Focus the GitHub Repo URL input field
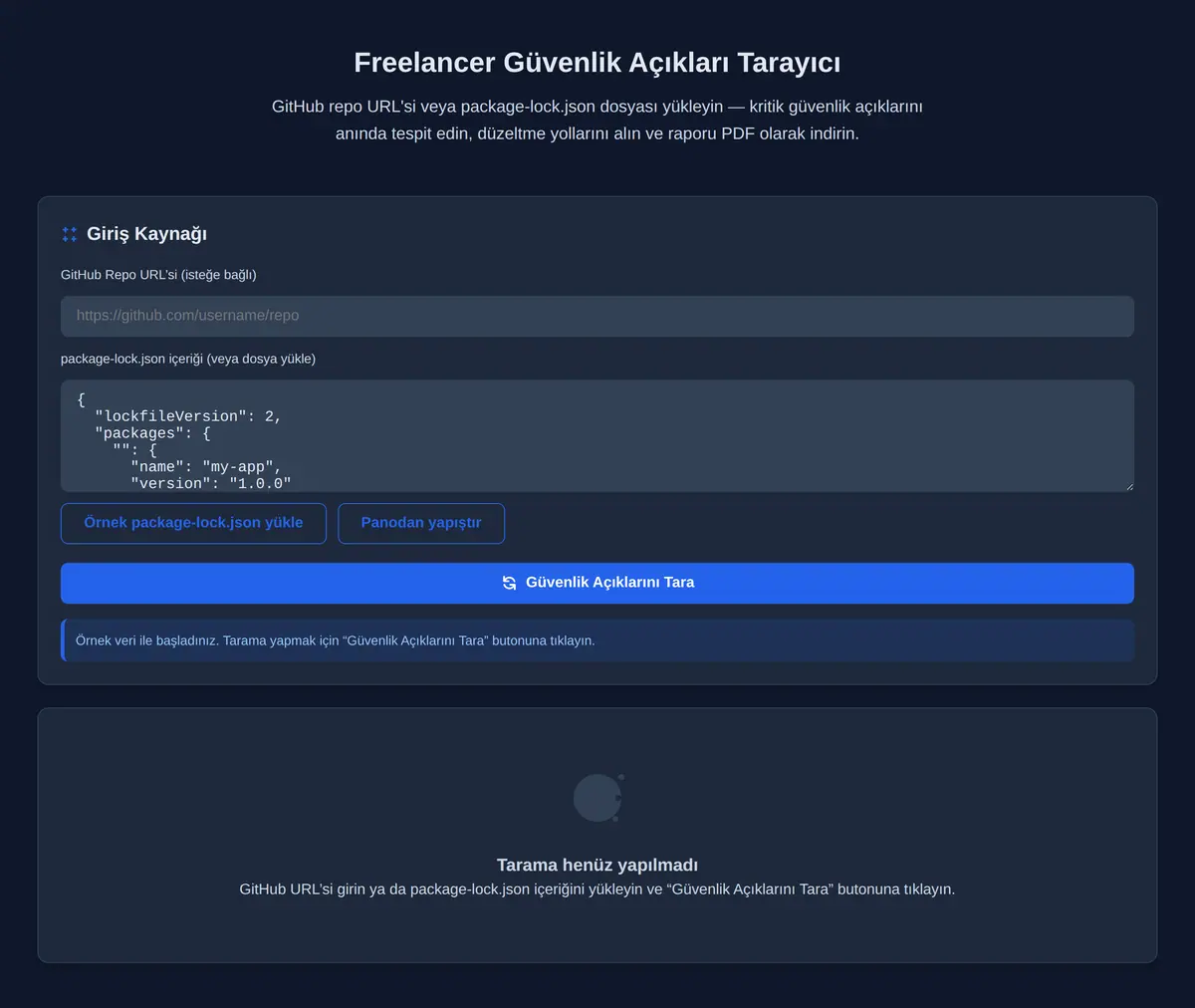Screen dimensions: 1195x1008 tap(597, 316)
